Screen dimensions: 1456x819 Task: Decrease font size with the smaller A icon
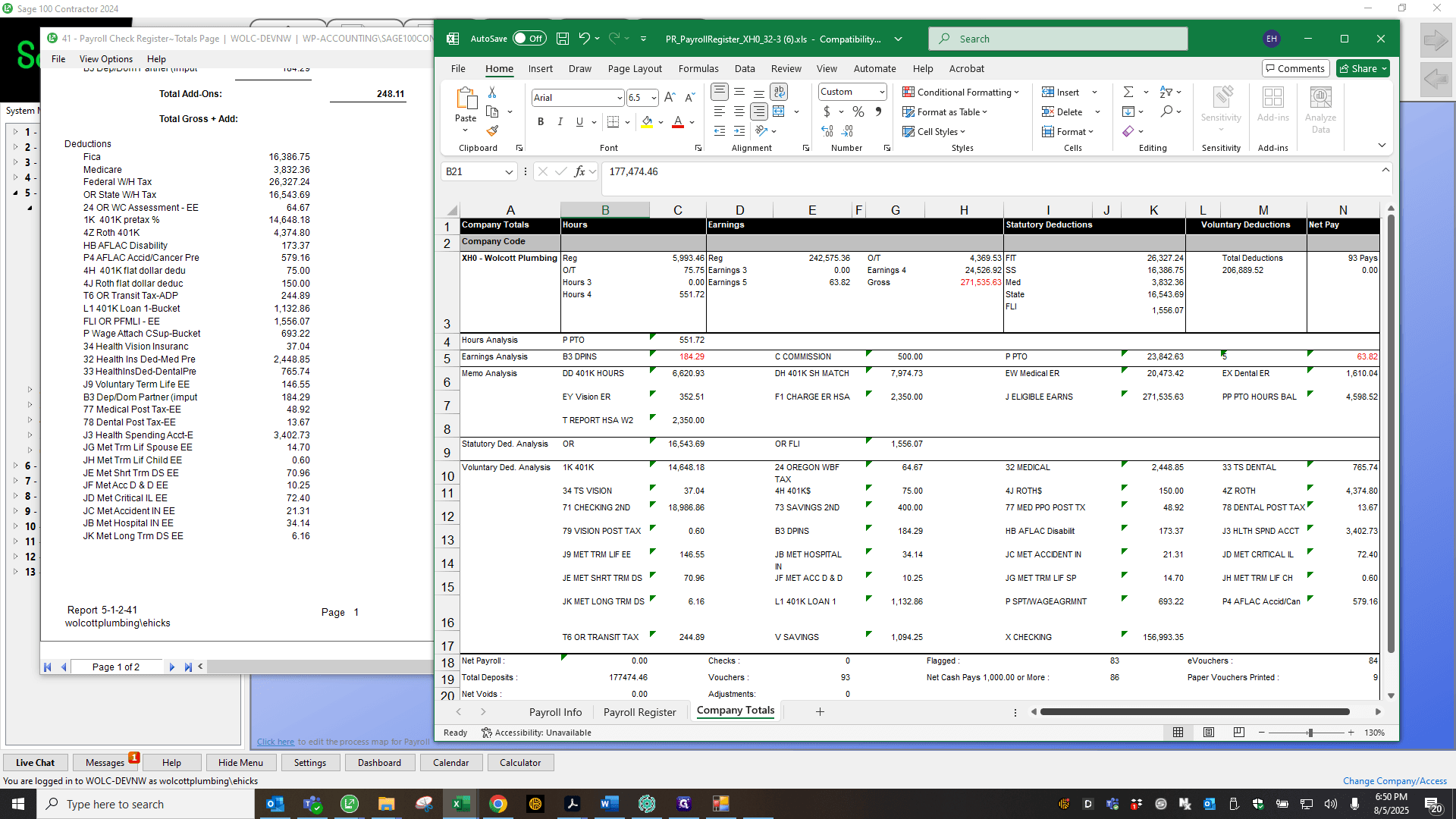click(689, 97)
